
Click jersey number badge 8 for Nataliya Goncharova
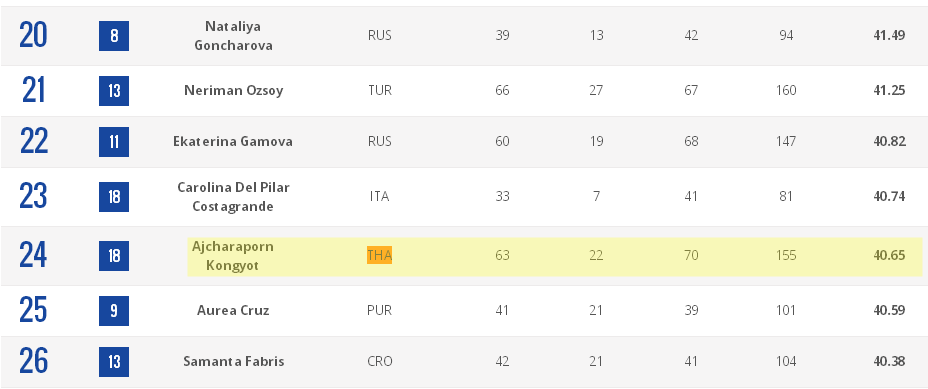coord(114,36)
